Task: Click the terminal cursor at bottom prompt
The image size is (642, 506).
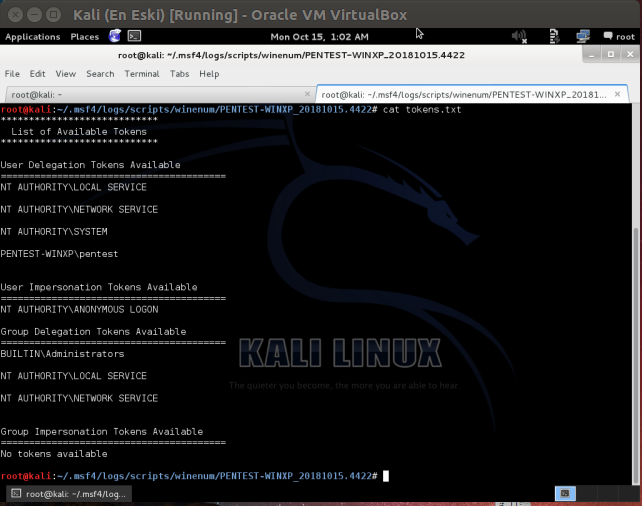Action: [386, 476]
